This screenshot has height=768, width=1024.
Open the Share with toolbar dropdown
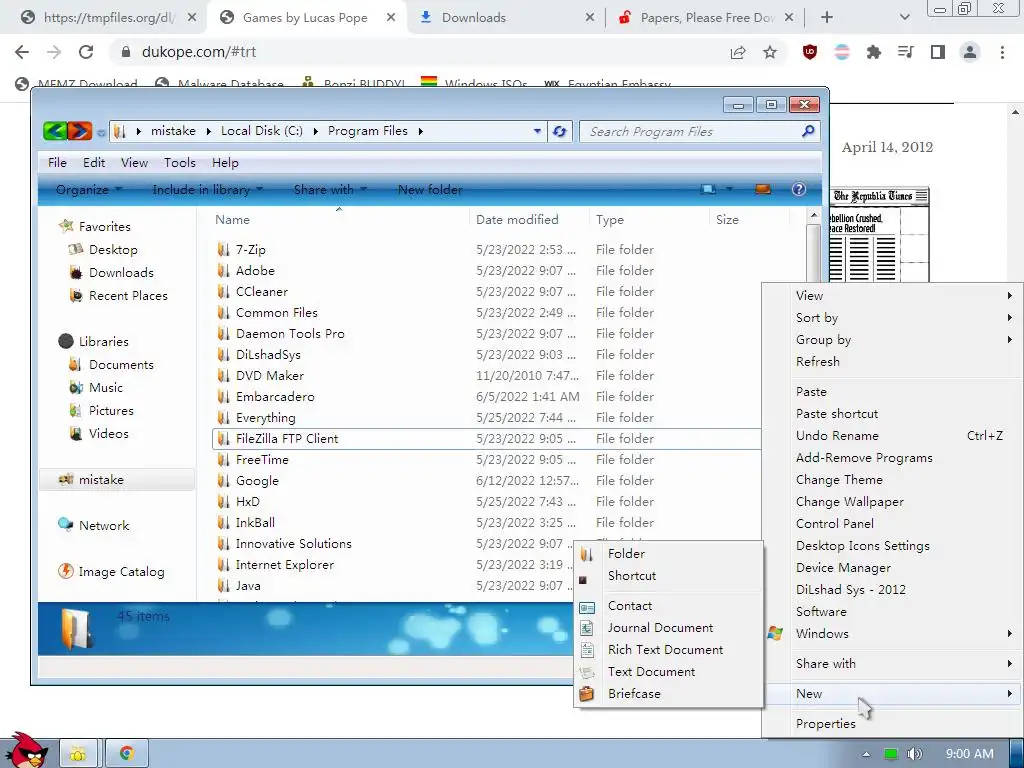[330, 189]
